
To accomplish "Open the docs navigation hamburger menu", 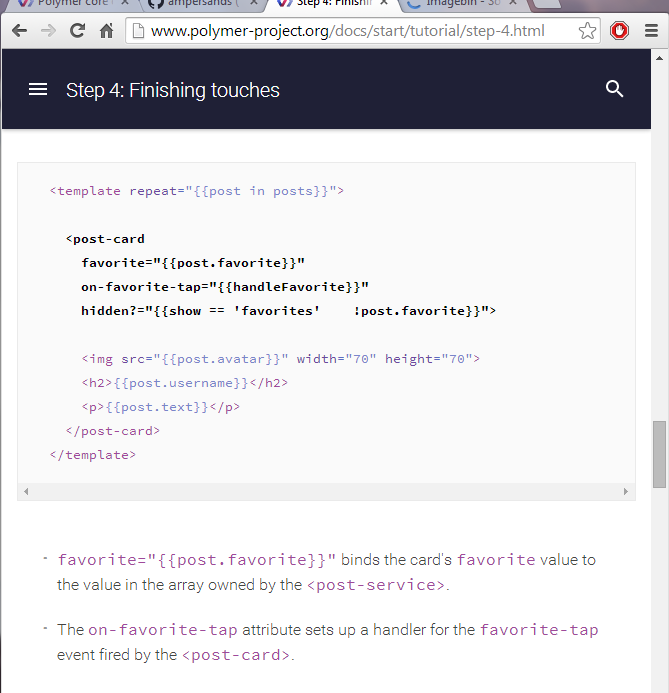I will click(x=38, y=89).
